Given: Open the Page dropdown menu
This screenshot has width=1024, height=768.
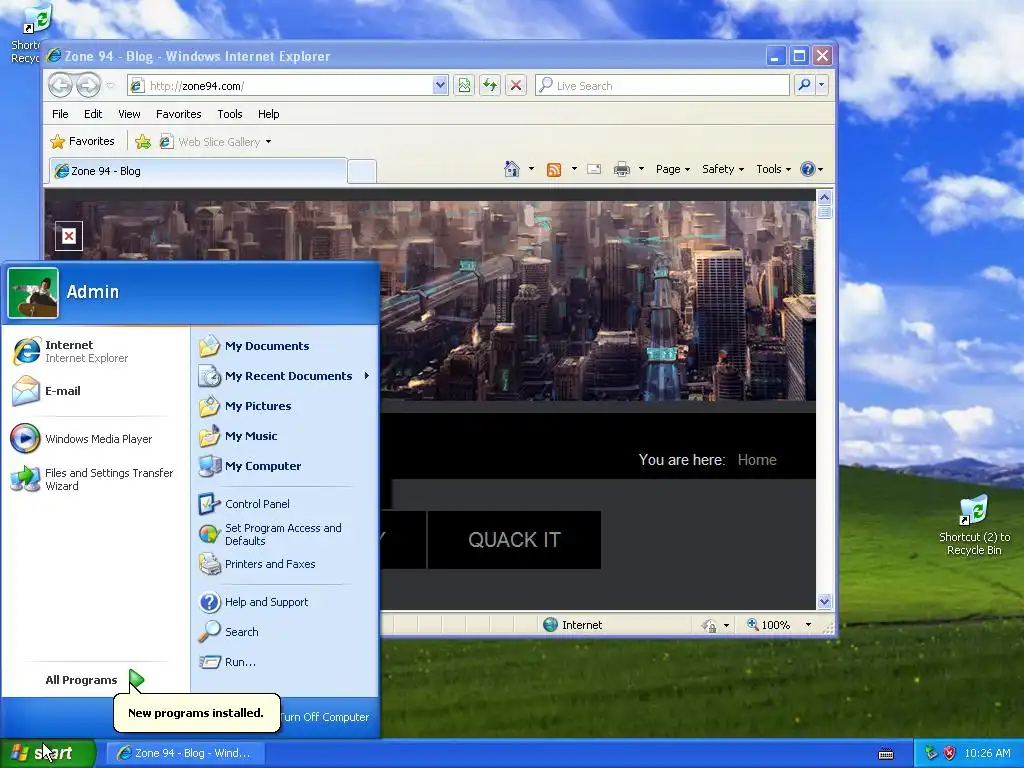Looking at the screenshot, I should tap(673, 169).
